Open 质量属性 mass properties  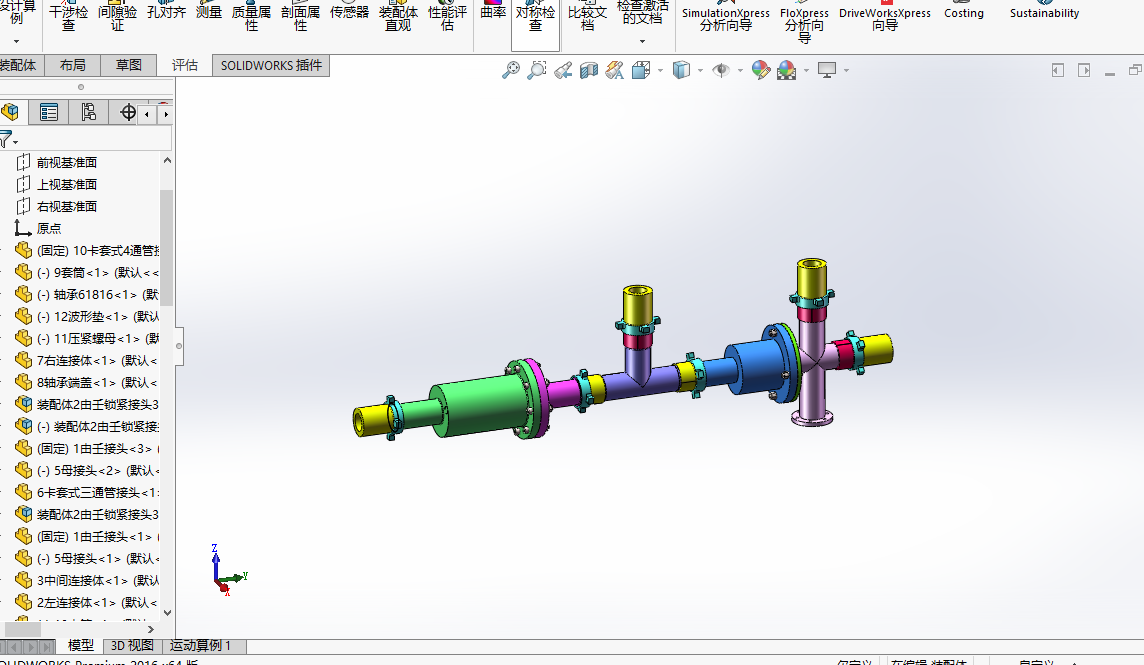tap(251, 18)
